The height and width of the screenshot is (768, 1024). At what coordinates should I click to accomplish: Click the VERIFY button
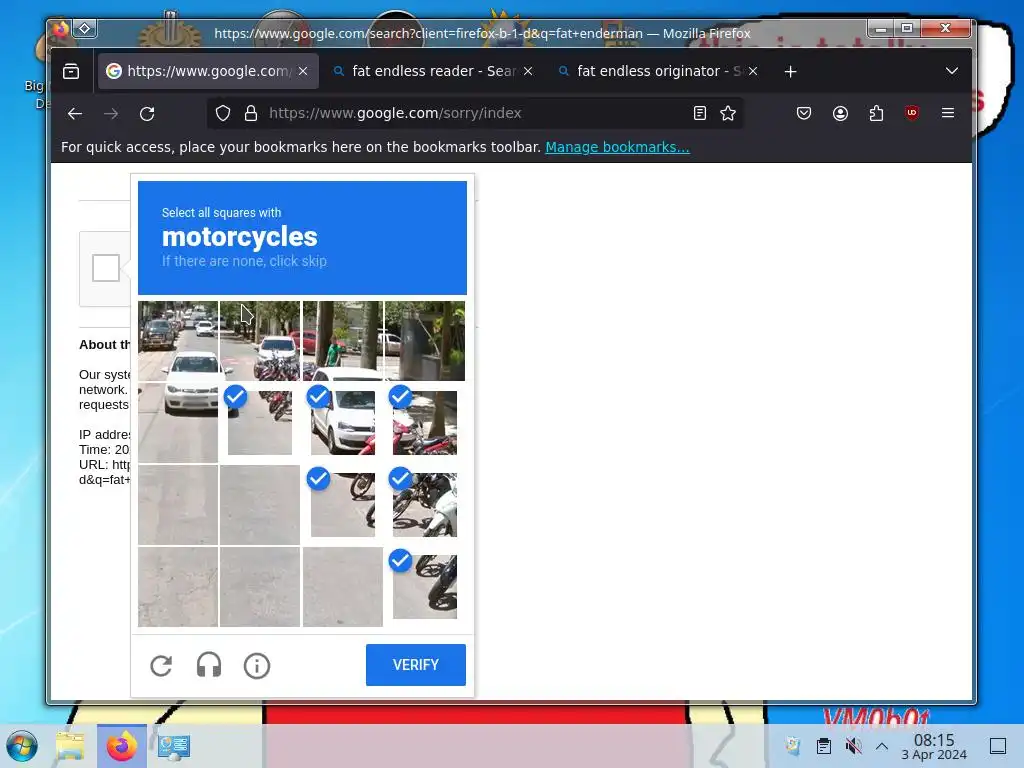tap(415, 665)
